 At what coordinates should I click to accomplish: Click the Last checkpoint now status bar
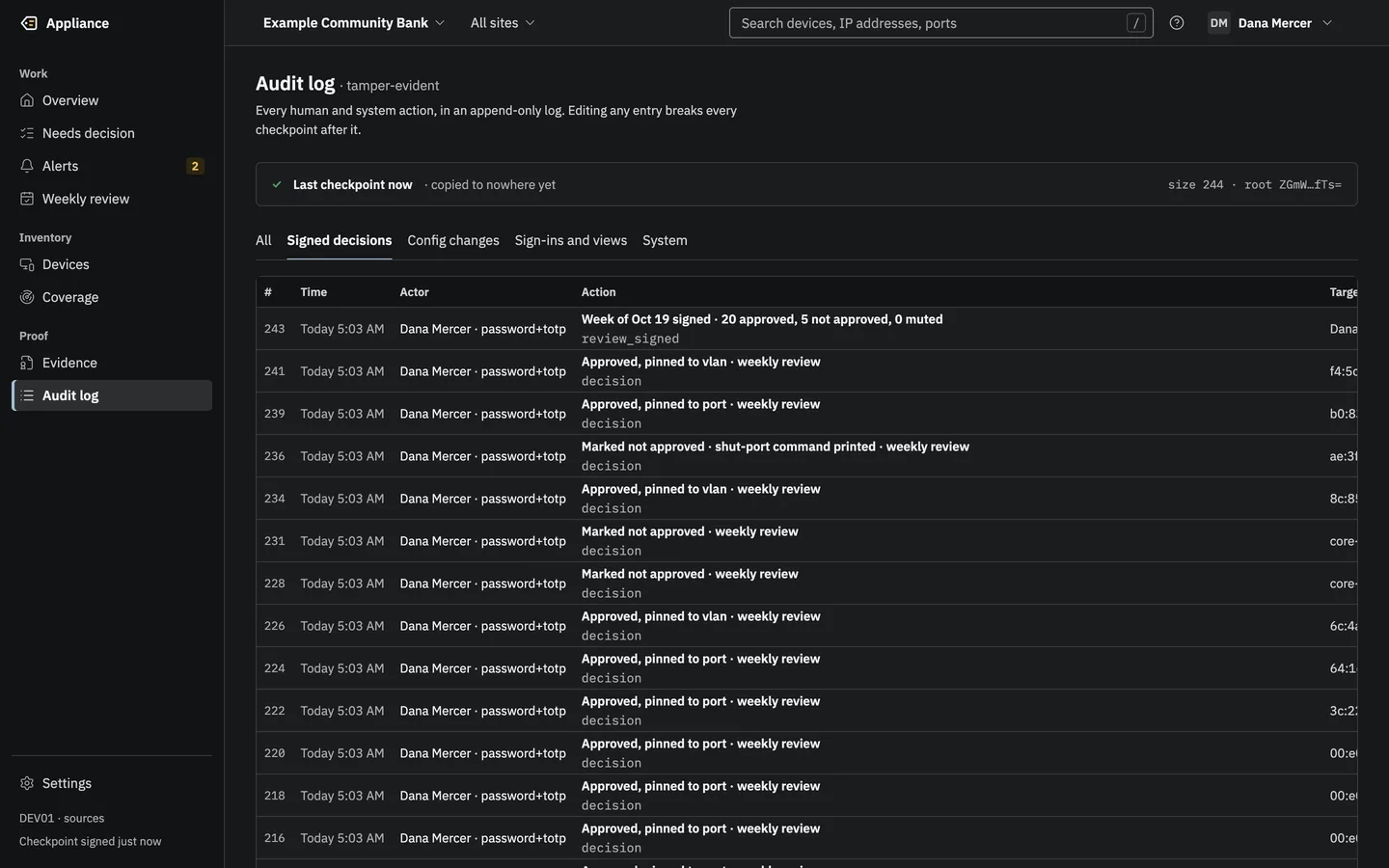pos(806,184)
